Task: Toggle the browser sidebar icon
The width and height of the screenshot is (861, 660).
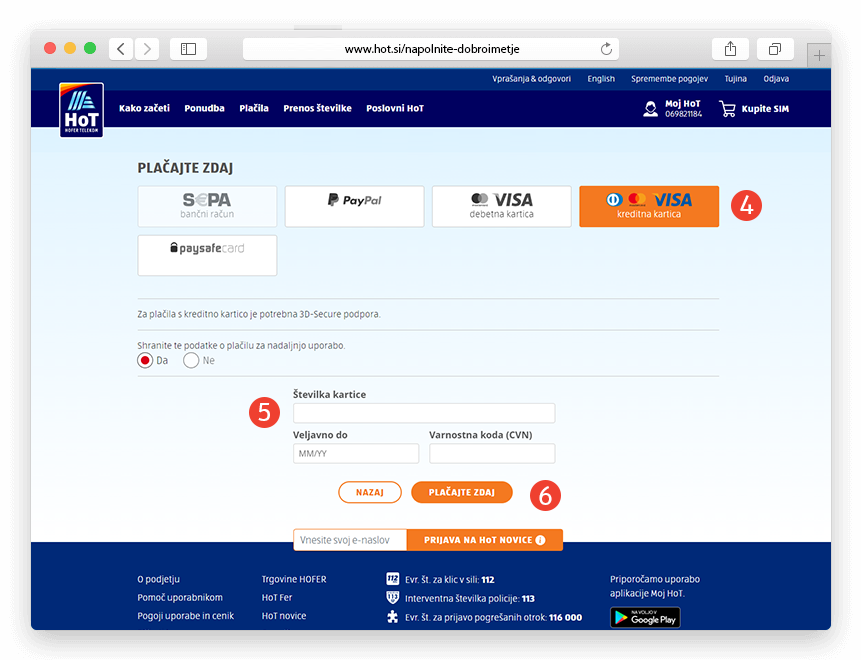Action: (188, 49)
